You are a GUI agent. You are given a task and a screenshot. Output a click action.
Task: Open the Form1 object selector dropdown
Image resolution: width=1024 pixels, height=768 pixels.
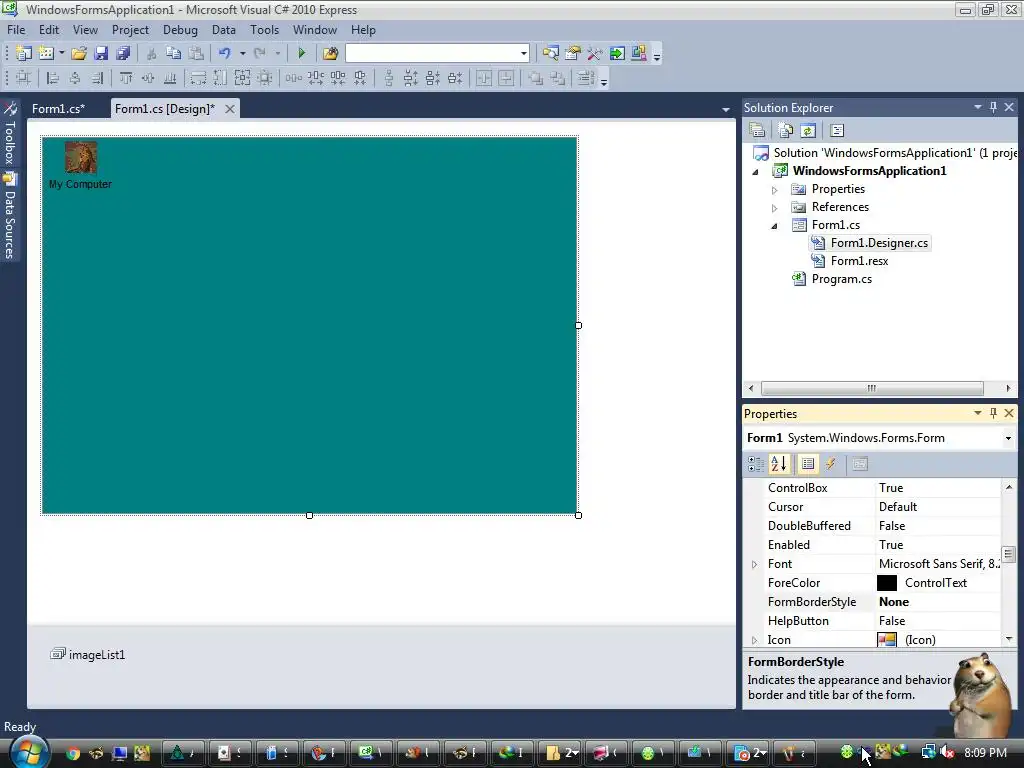[x=1008, y=438]
